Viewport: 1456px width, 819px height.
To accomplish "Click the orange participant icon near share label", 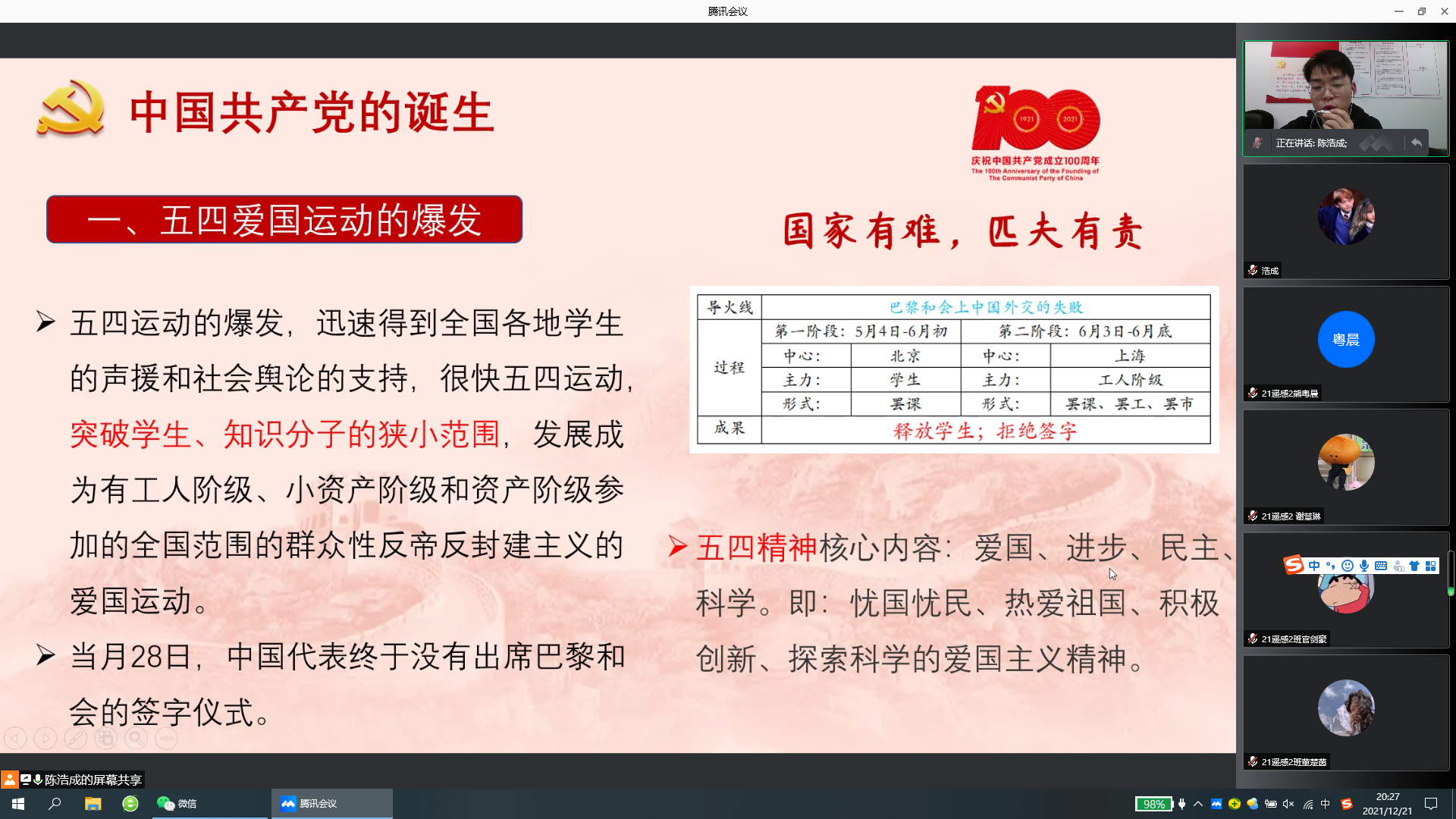I will [x=9, y=780].
